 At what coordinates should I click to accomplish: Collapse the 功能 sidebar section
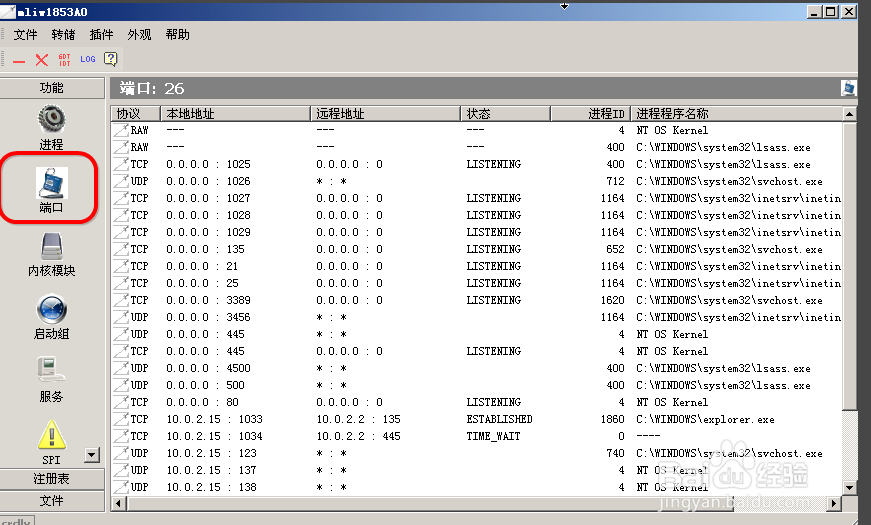point(52,88)
